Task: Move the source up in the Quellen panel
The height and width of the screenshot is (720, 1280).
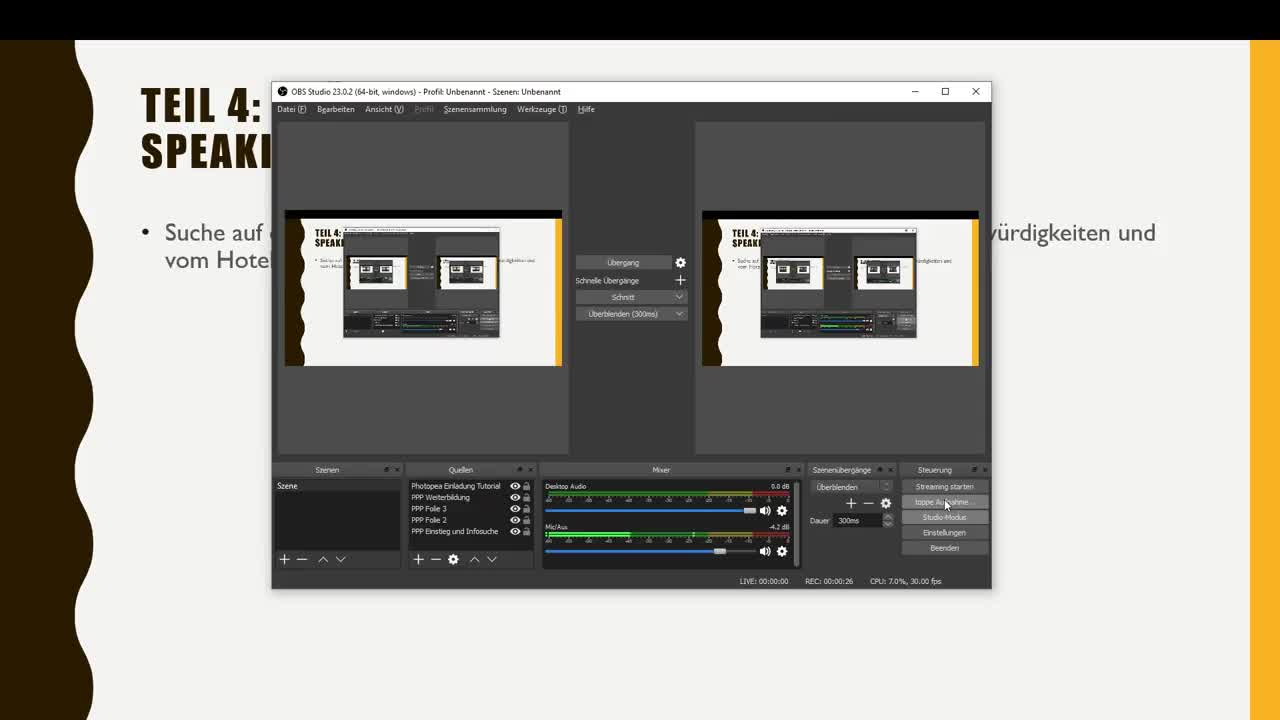Action: tap(474, 559)
